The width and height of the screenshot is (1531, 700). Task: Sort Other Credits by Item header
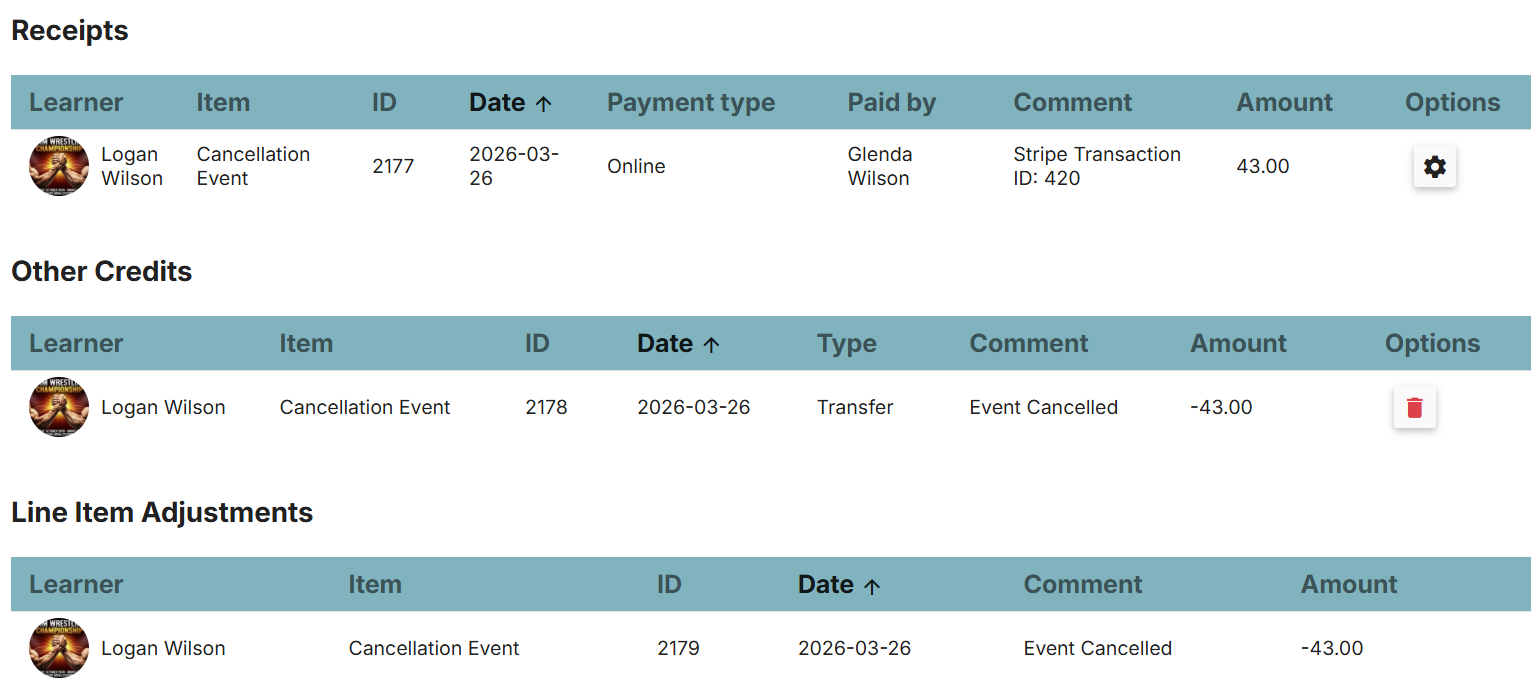point(306,344)
